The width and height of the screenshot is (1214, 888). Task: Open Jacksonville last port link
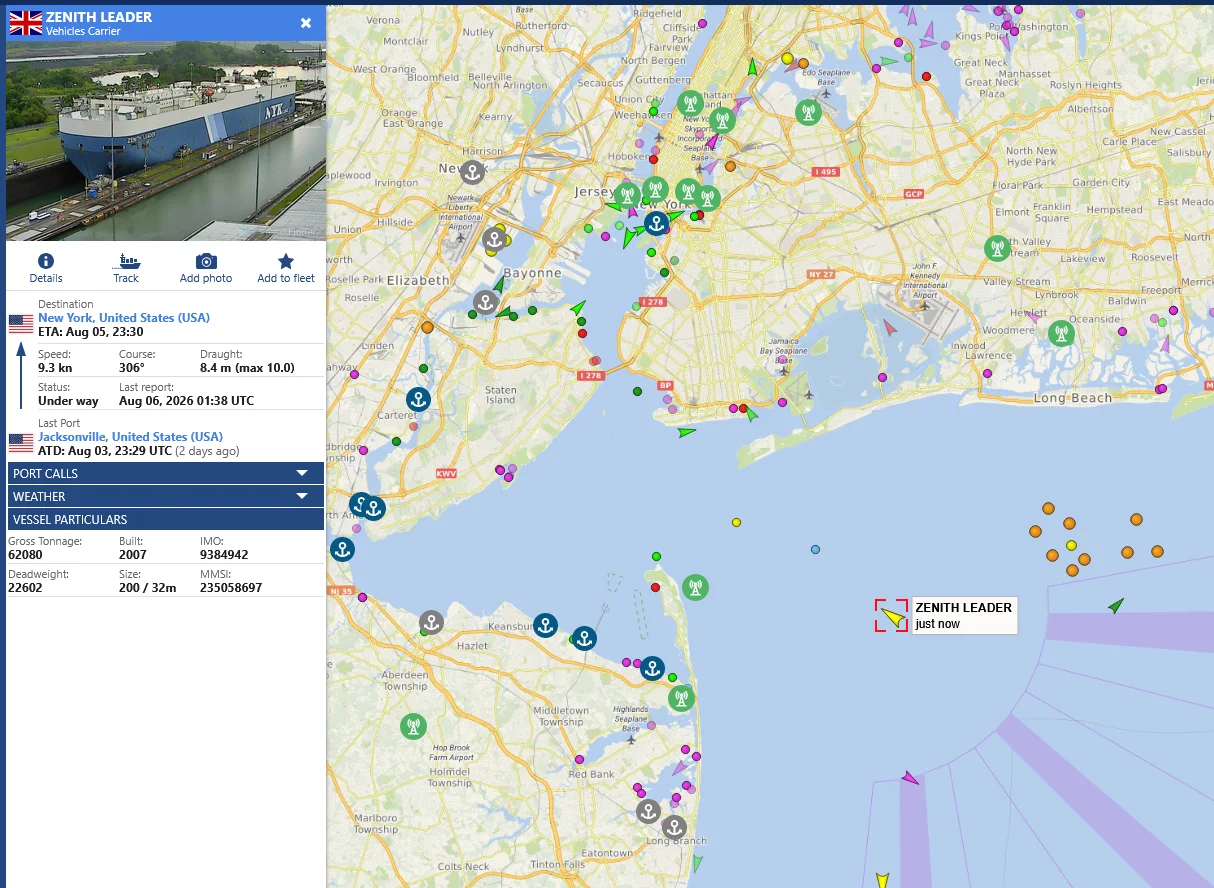tap(130, 437)
